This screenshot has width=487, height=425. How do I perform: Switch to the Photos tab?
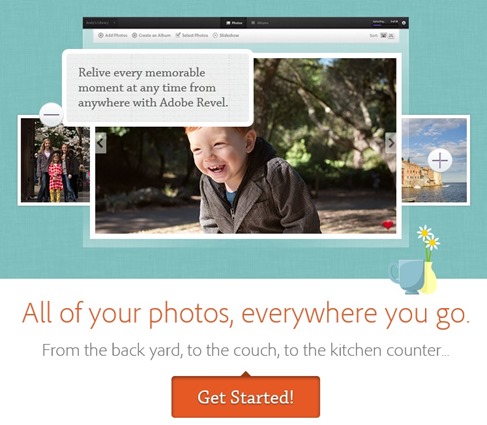point(234,23)
